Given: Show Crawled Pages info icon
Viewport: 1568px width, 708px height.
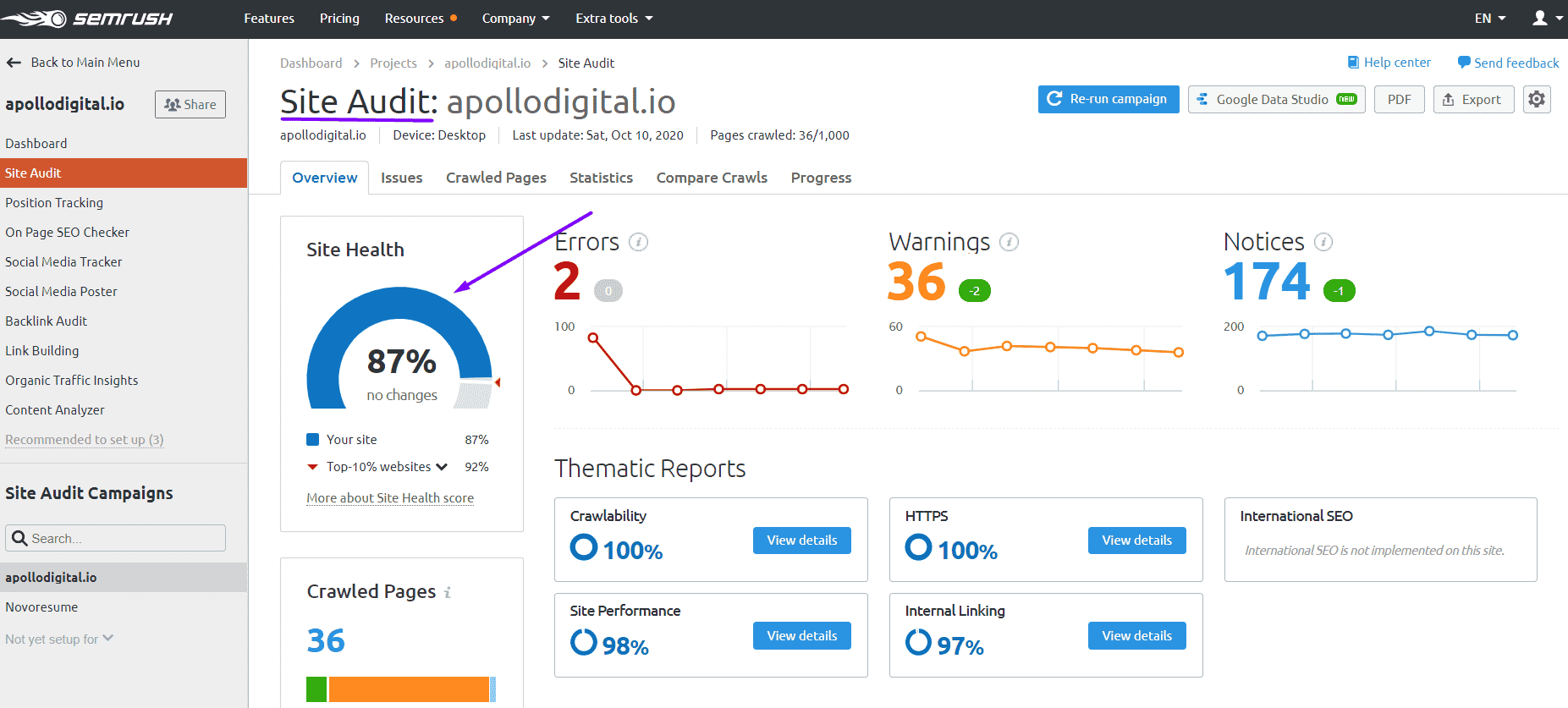Looking at the screenshot, I should click(x=448, y=592).
